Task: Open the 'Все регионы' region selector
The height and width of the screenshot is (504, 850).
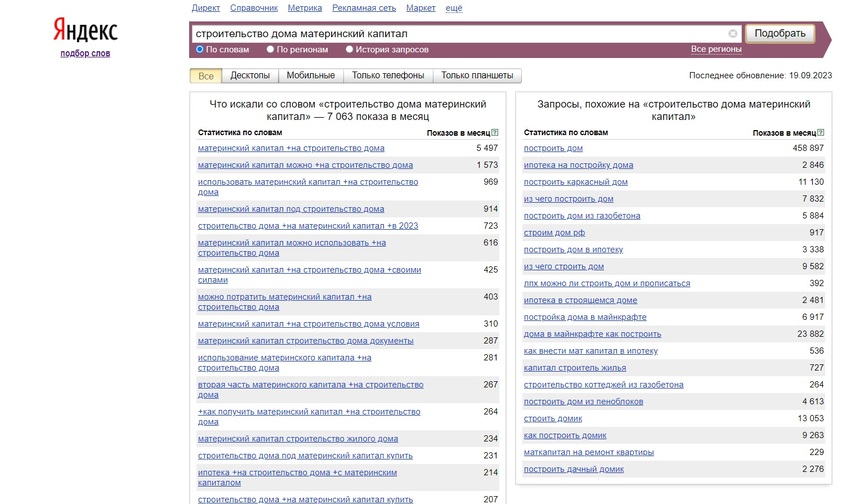Action: [716, 49]
